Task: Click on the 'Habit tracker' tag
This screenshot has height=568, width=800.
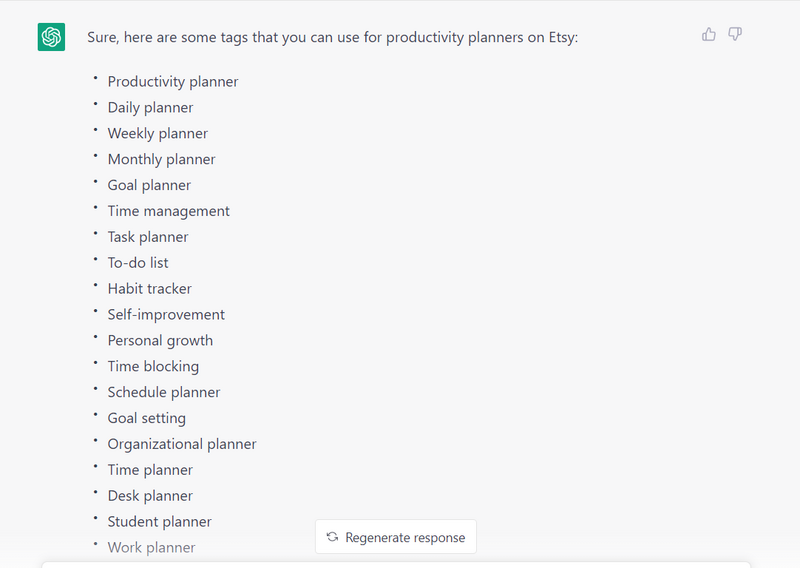Action: pos(149,289)
